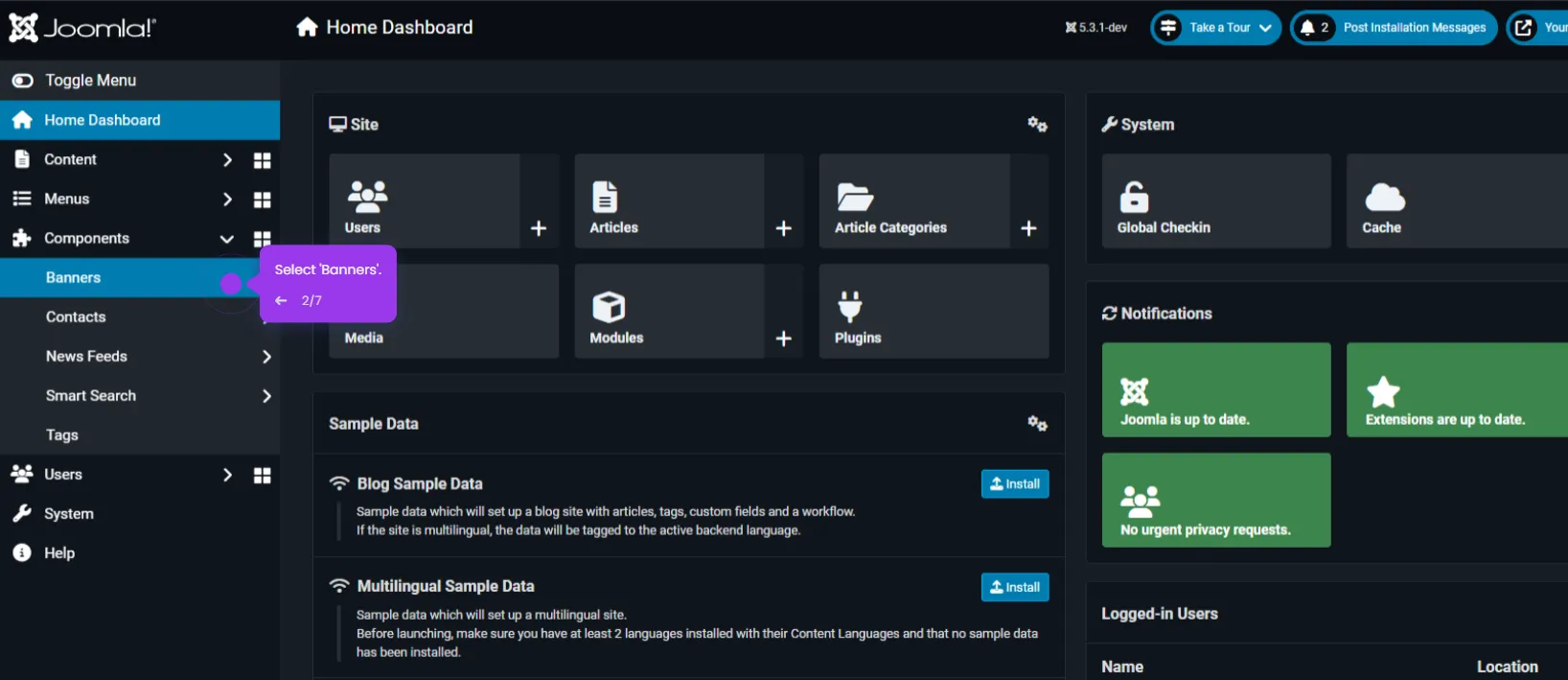This screenshot has width=1568, height=680.
Task: Open Global Checkin quick icon
Action: (x=1216, y=201)
